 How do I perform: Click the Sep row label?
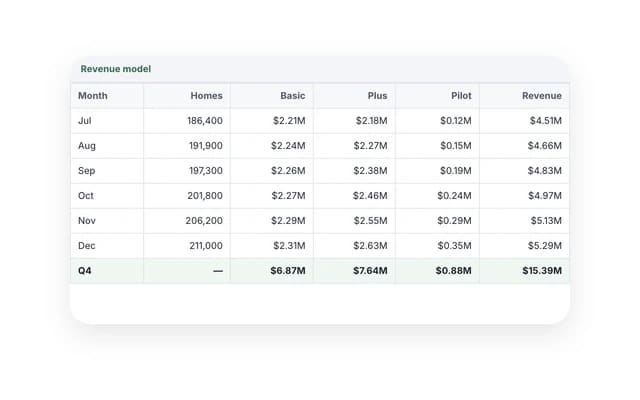pyautogui.click(x=87, y=171)
